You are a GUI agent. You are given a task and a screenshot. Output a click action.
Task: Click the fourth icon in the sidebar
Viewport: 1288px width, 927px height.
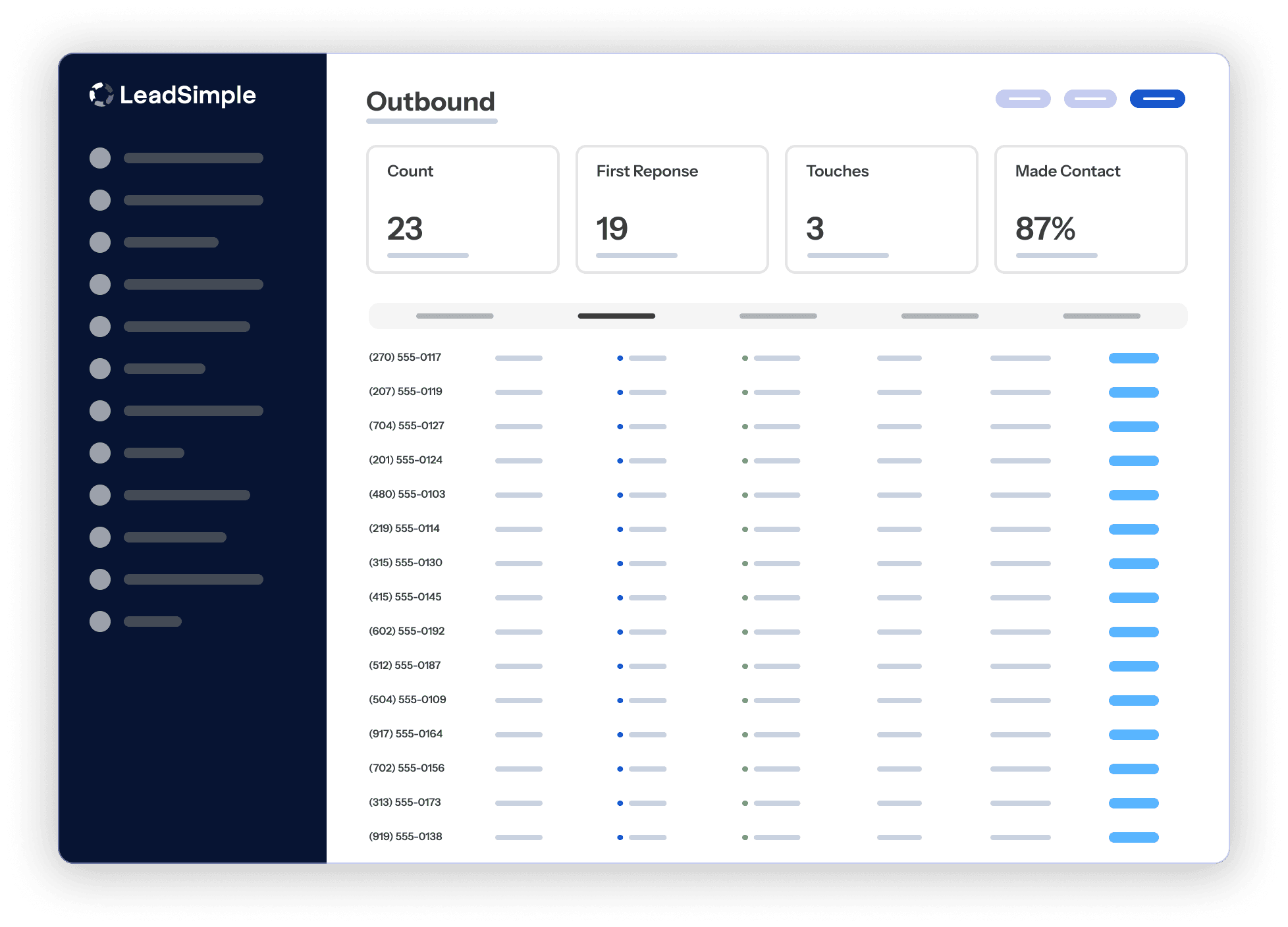pos(100,284)
